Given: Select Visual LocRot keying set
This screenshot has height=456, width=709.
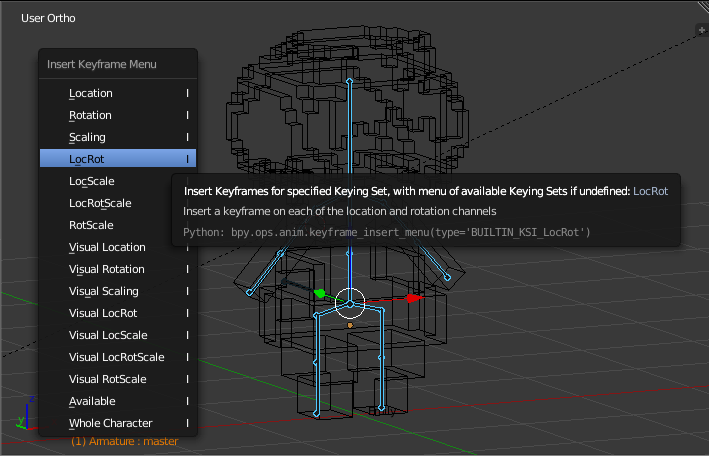Looking at the screenshot, I should pos(118,313).
